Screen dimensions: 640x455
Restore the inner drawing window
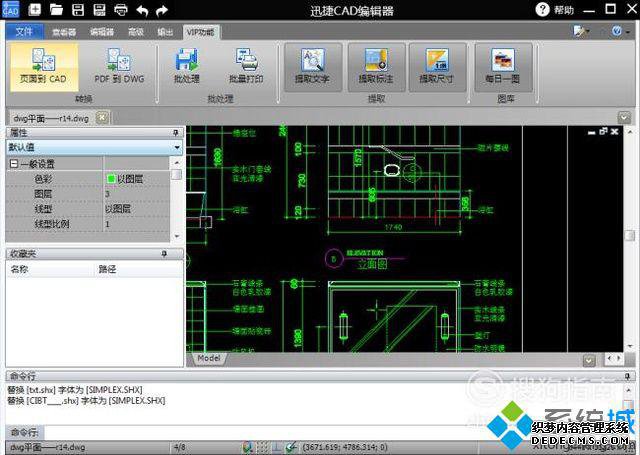pos(603,131)
